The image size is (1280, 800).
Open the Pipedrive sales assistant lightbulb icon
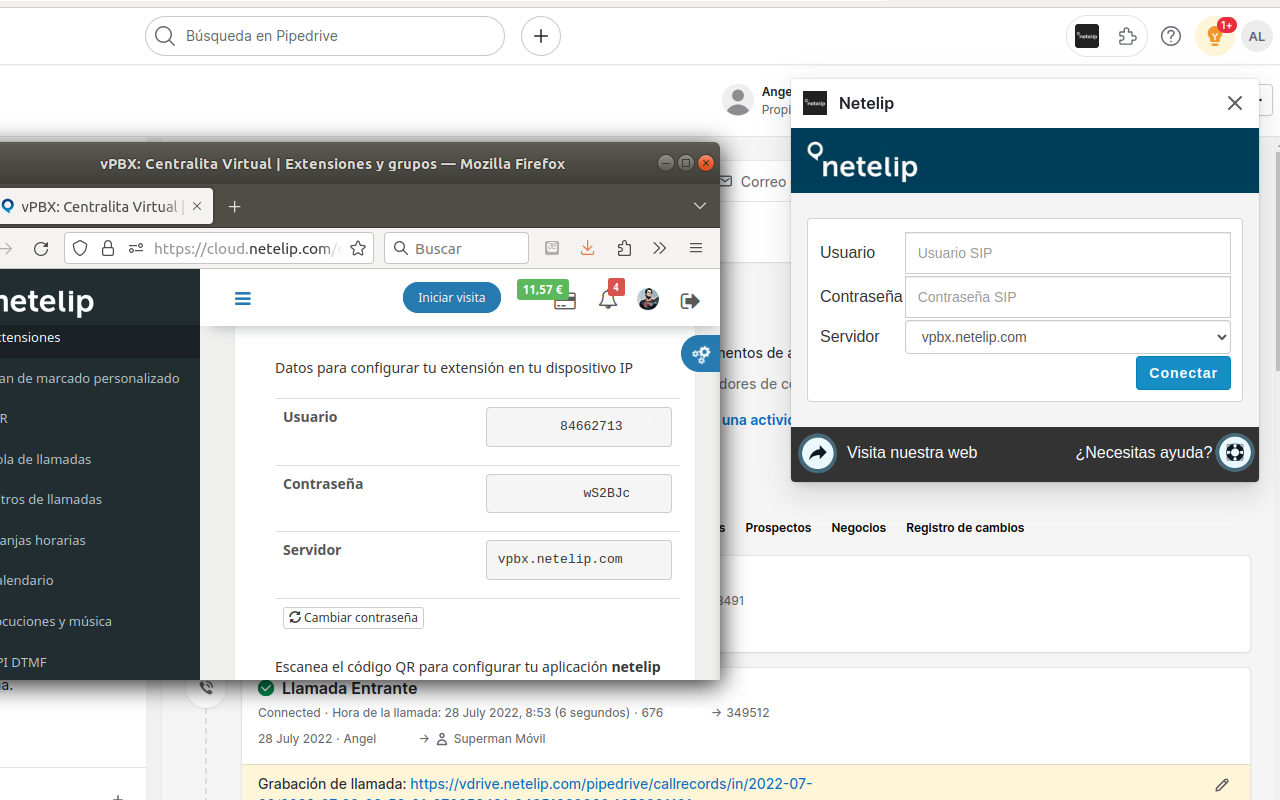point(1215,36)
